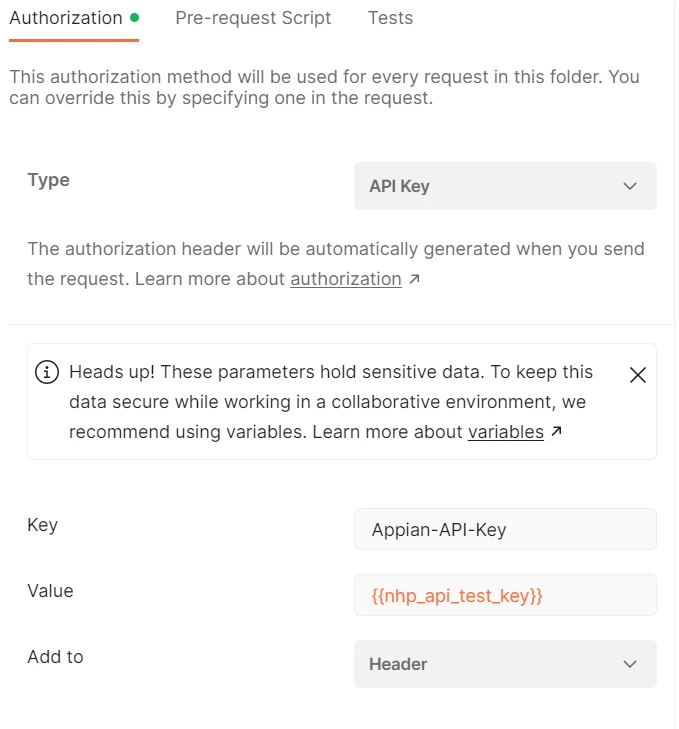Open the variables help link
679x729 pixels.
click(x=506, y=432)
